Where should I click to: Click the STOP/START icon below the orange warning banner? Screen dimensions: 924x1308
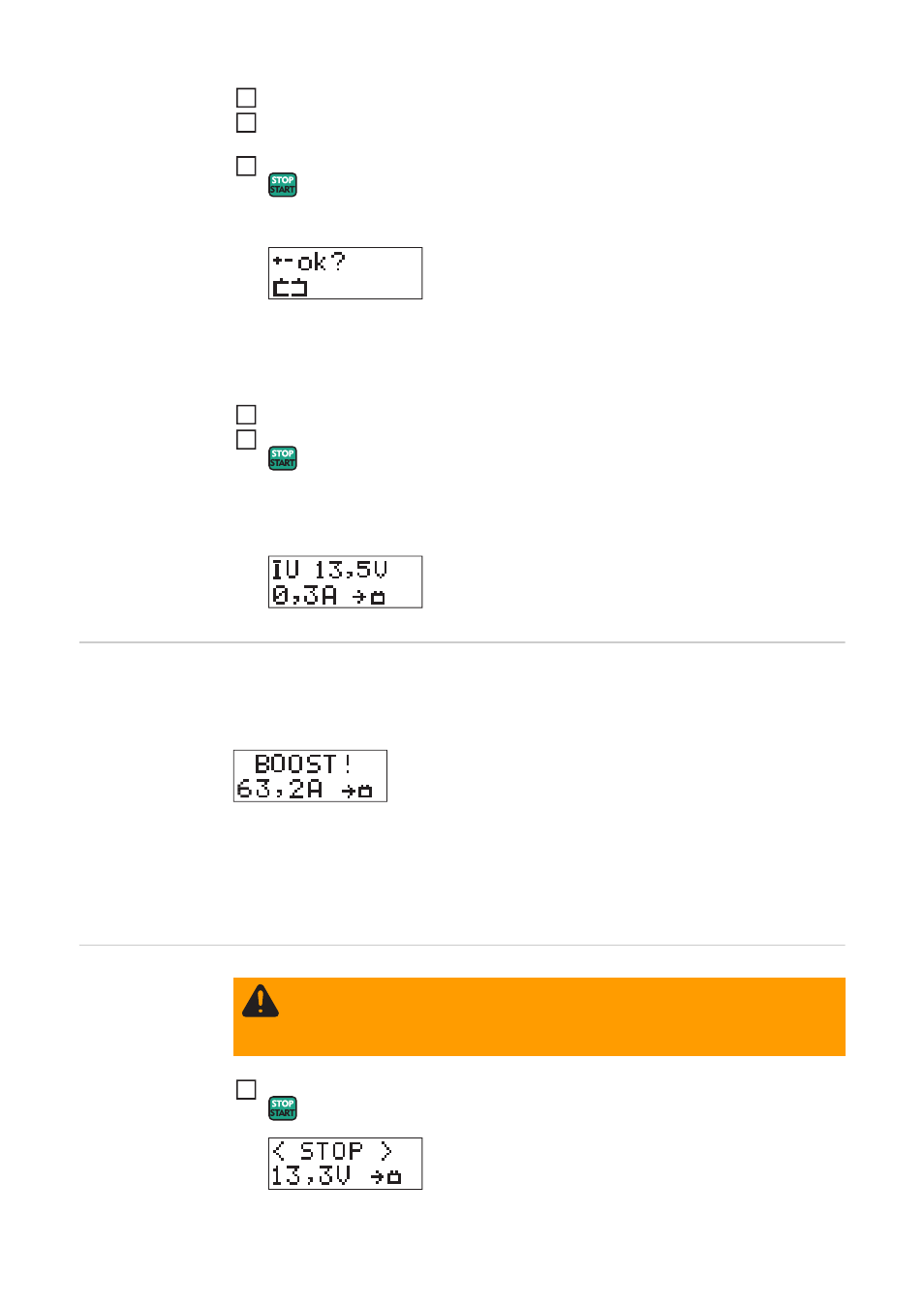click(283, 1108)
